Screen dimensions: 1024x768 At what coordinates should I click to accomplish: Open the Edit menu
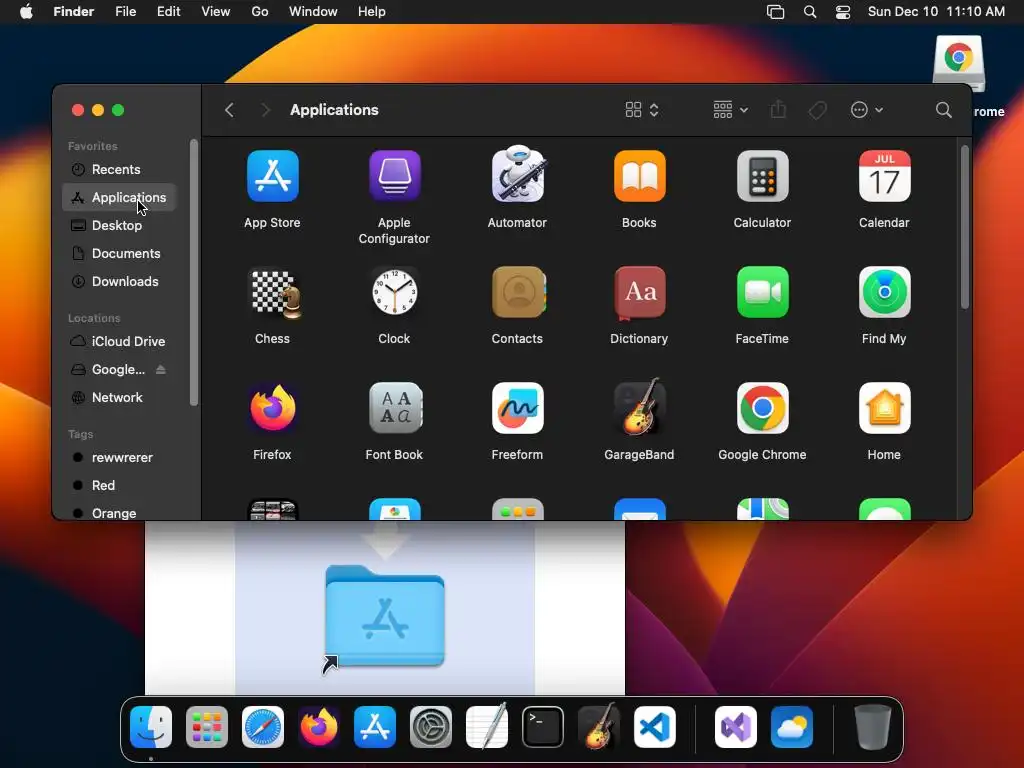pyautogui.click(x=168, y=12)
